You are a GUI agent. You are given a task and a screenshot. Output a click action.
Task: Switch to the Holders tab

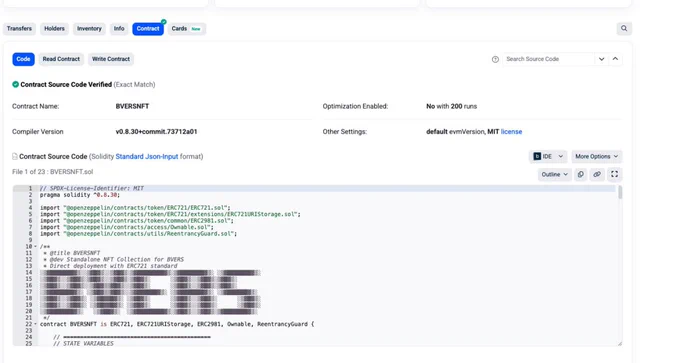(54, 29)
